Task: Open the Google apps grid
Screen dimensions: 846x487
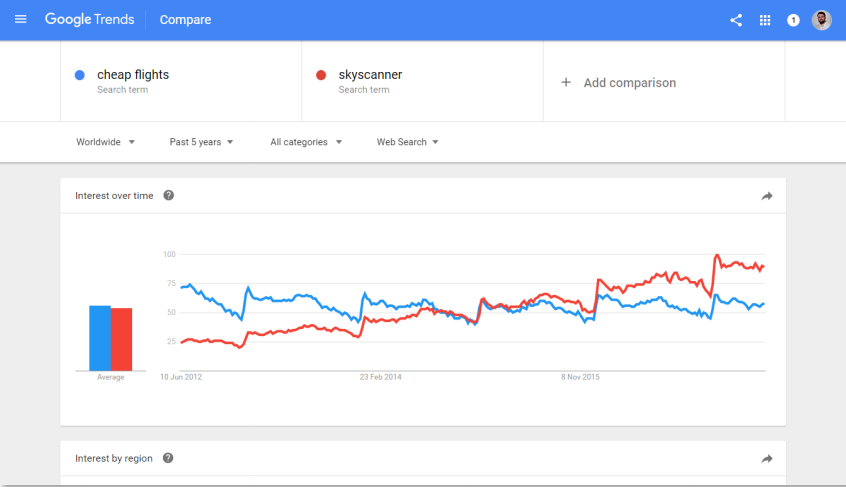Action: pos(765,20)
